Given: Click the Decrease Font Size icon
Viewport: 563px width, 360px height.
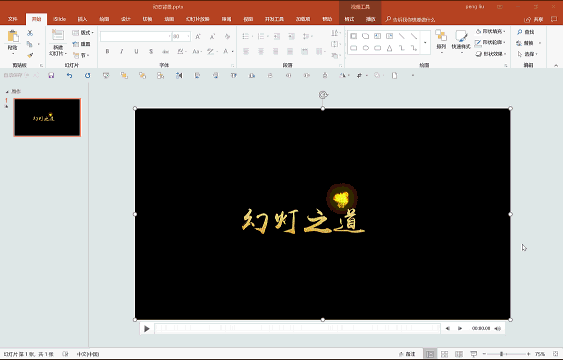Looking at the screenshot, I should click(212, 36).
